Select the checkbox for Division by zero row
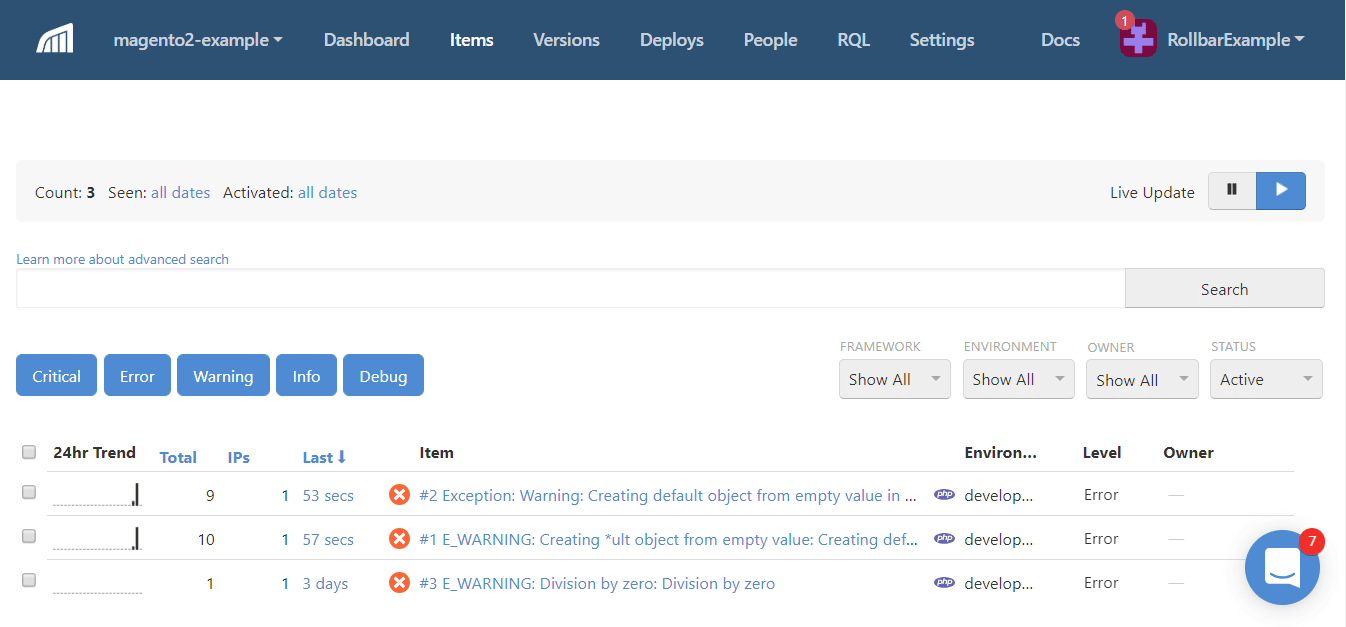The image size is (1346, 627). click(x=29, y=580)
